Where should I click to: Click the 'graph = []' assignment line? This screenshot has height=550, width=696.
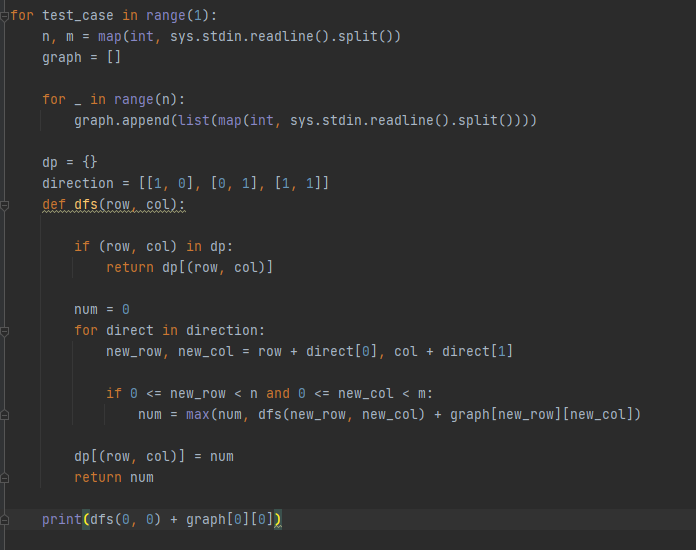[81, 58]
